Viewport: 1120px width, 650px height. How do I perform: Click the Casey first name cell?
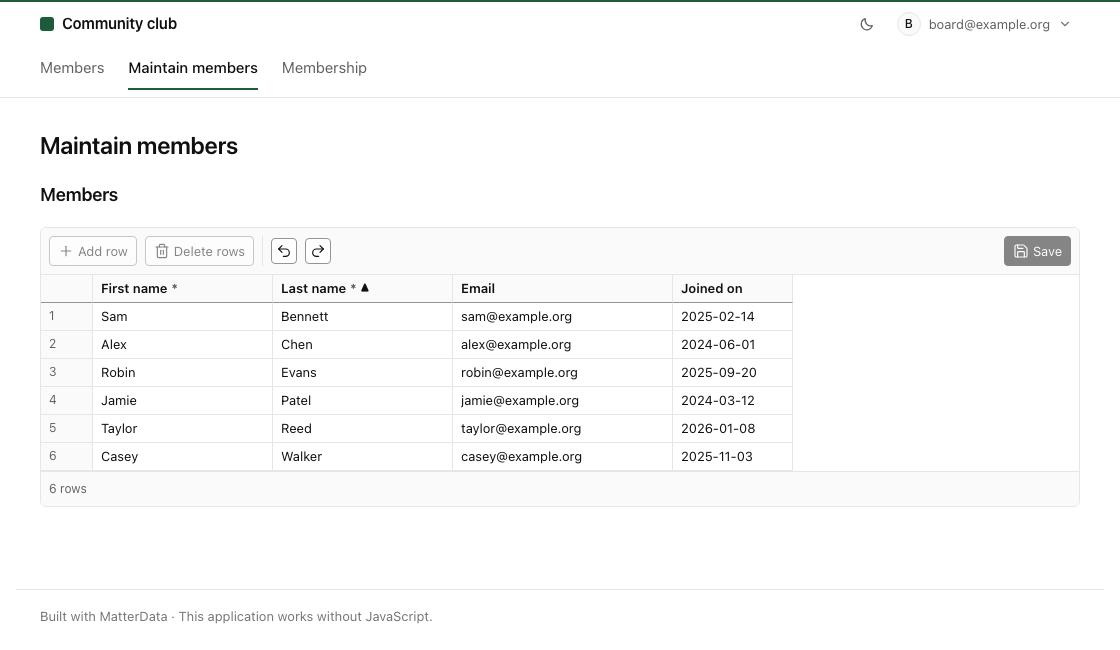pyautogui.click(x=182, y=456)
